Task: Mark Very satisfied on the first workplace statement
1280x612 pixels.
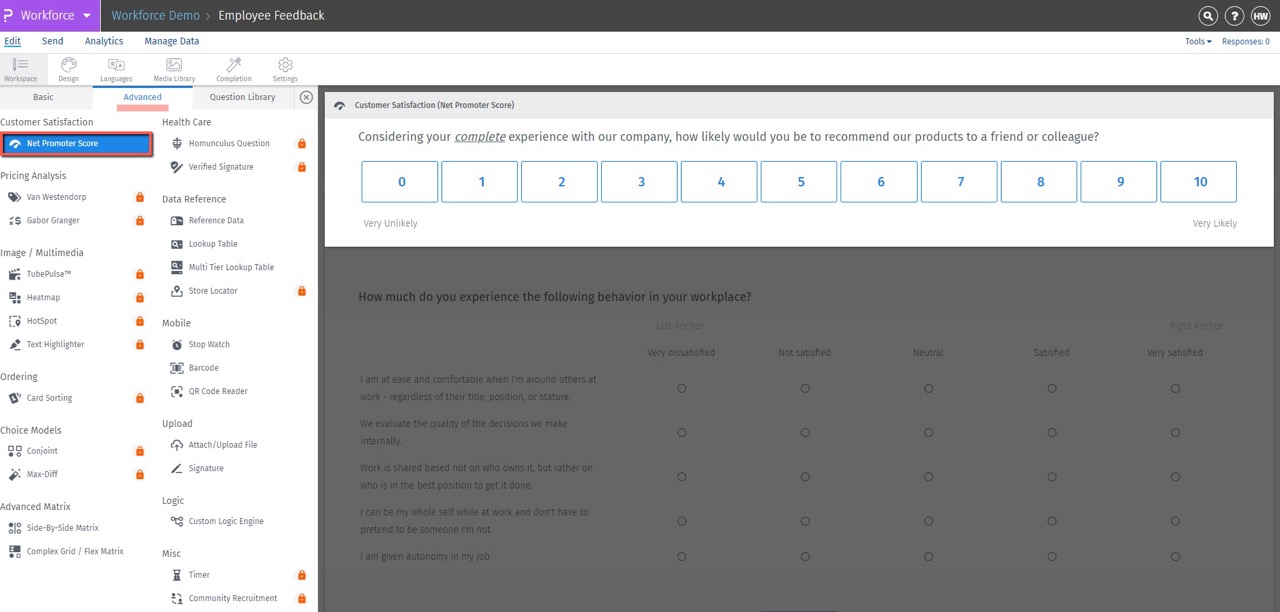Action: pos(1175,388)
